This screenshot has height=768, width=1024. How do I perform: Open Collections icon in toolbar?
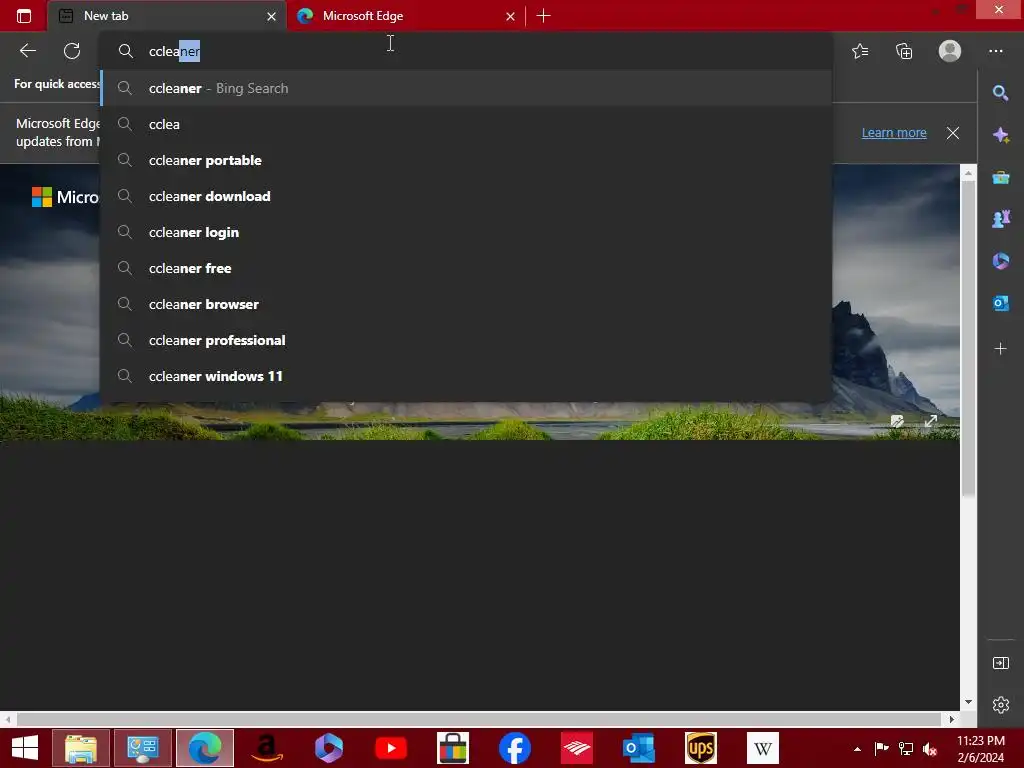coord(904,51)
